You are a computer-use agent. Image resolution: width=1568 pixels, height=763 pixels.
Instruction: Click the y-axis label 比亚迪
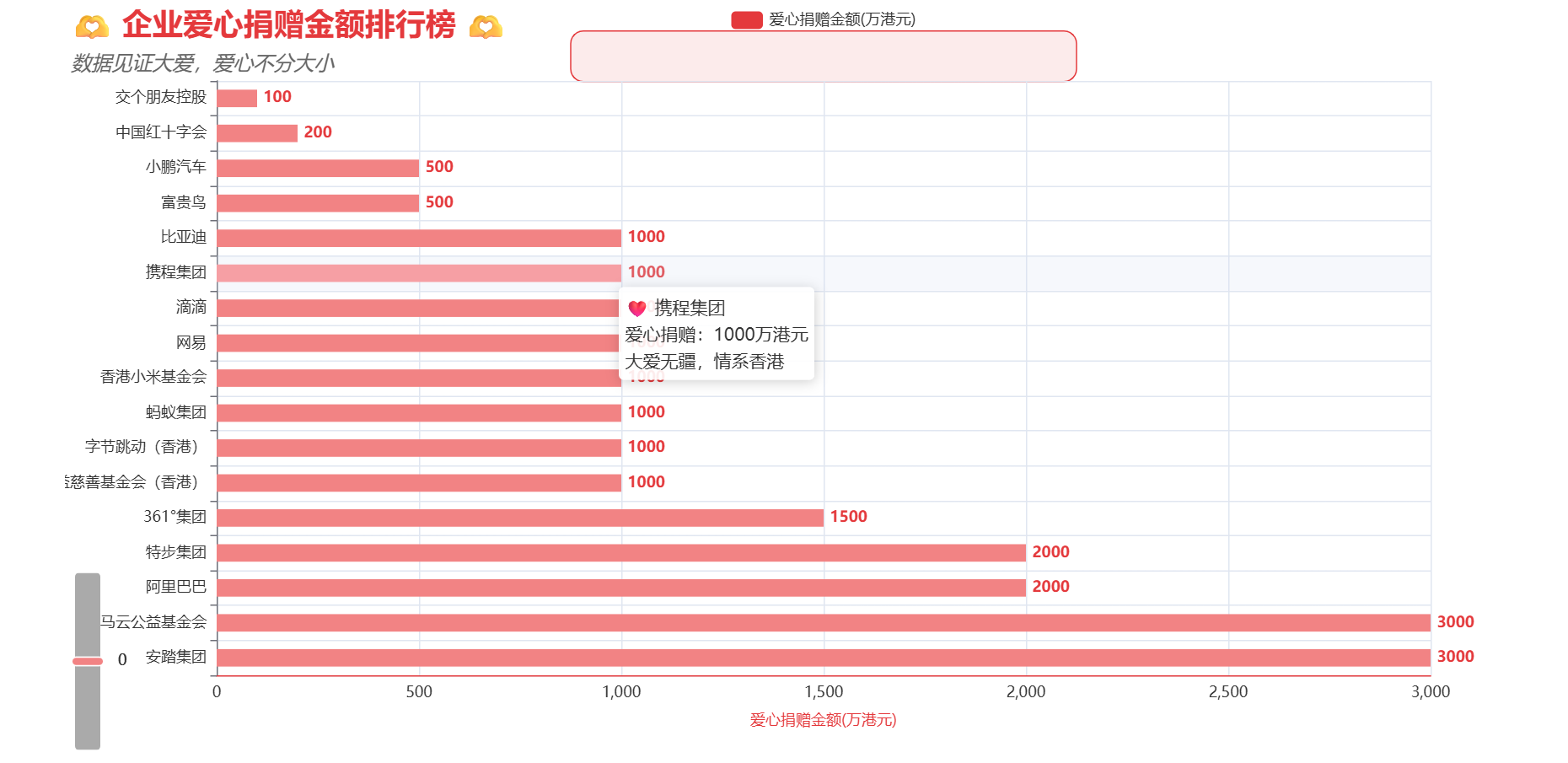(184, 237)
